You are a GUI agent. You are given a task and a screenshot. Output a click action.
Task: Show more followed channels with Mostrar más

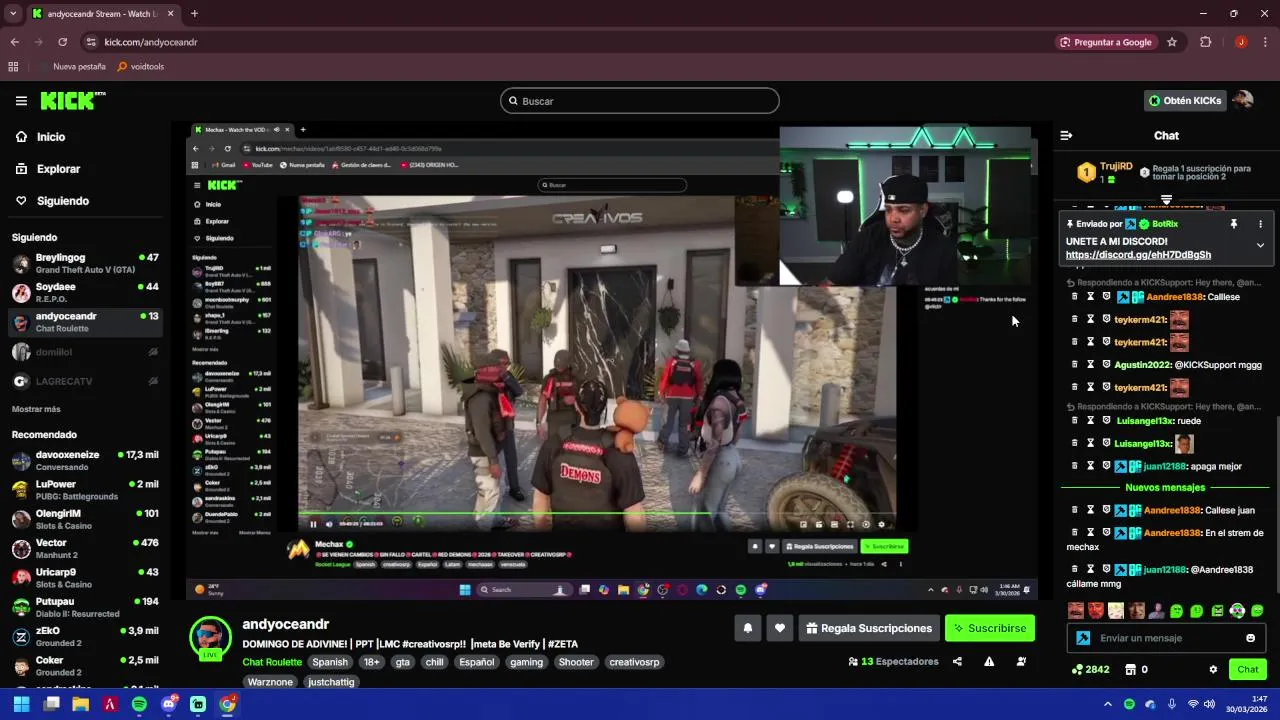click(36, 409)
